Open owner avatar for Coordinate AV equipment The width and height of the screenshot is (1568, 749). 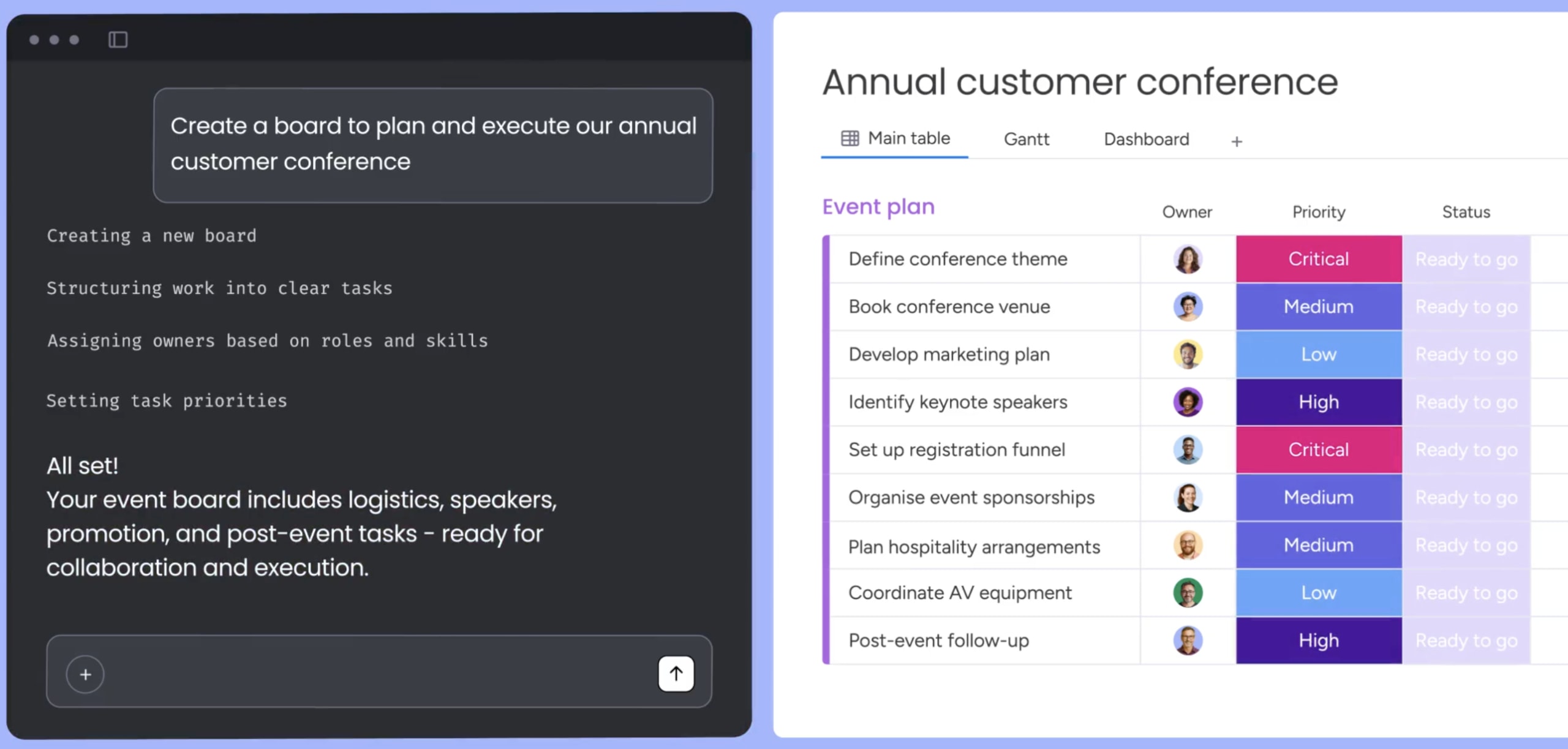pyautogui.click(x=1188, y=593)
